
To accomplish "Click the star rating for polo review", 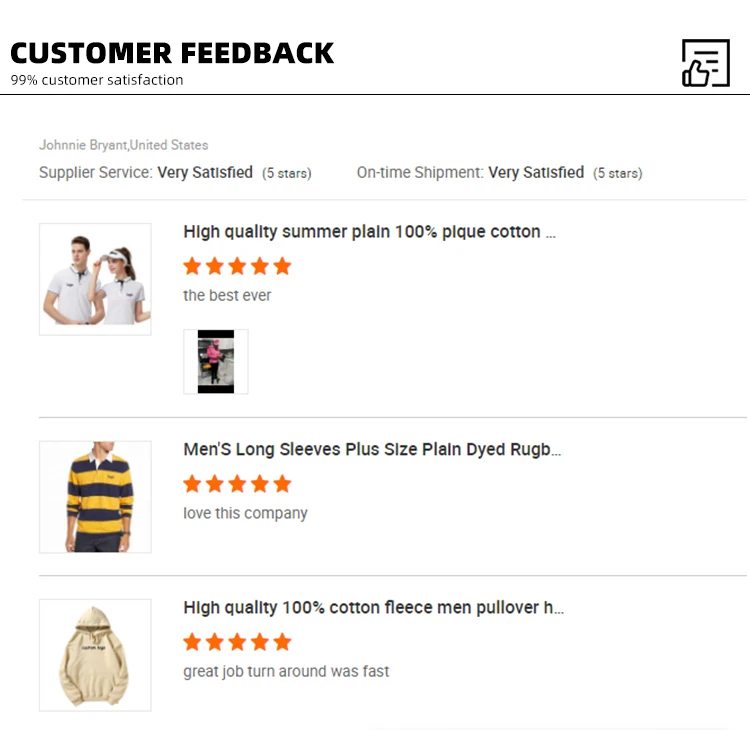I will click(x=237, y=266).
